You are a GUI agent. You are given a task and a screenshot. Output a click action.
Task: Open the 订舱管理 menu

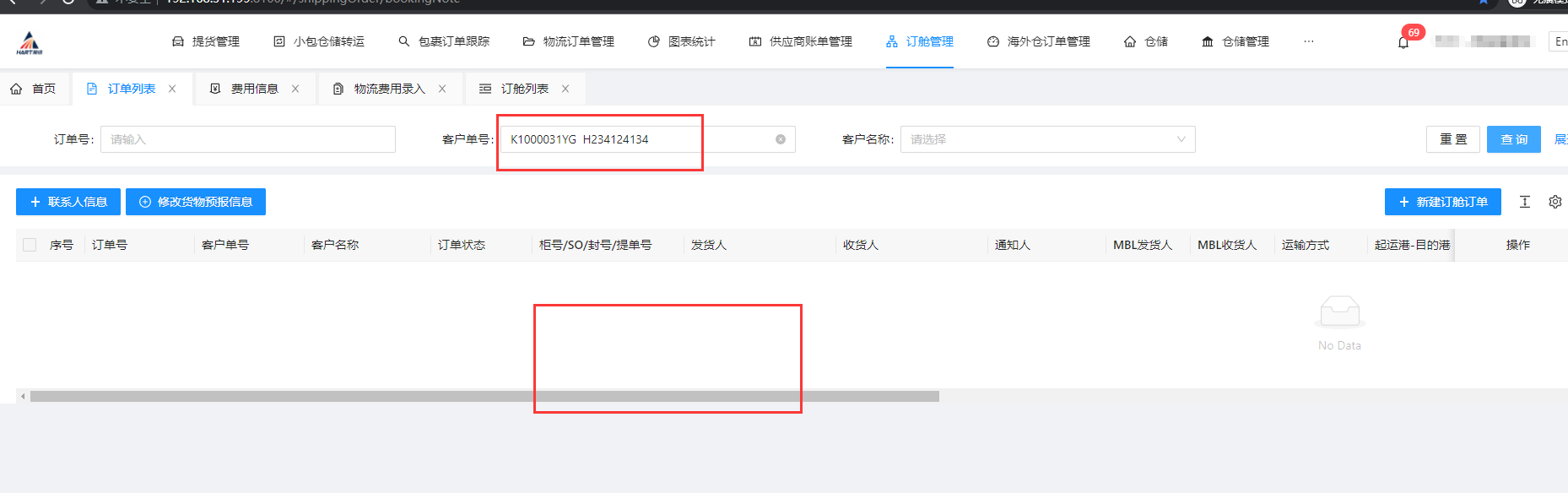point(920,41)
